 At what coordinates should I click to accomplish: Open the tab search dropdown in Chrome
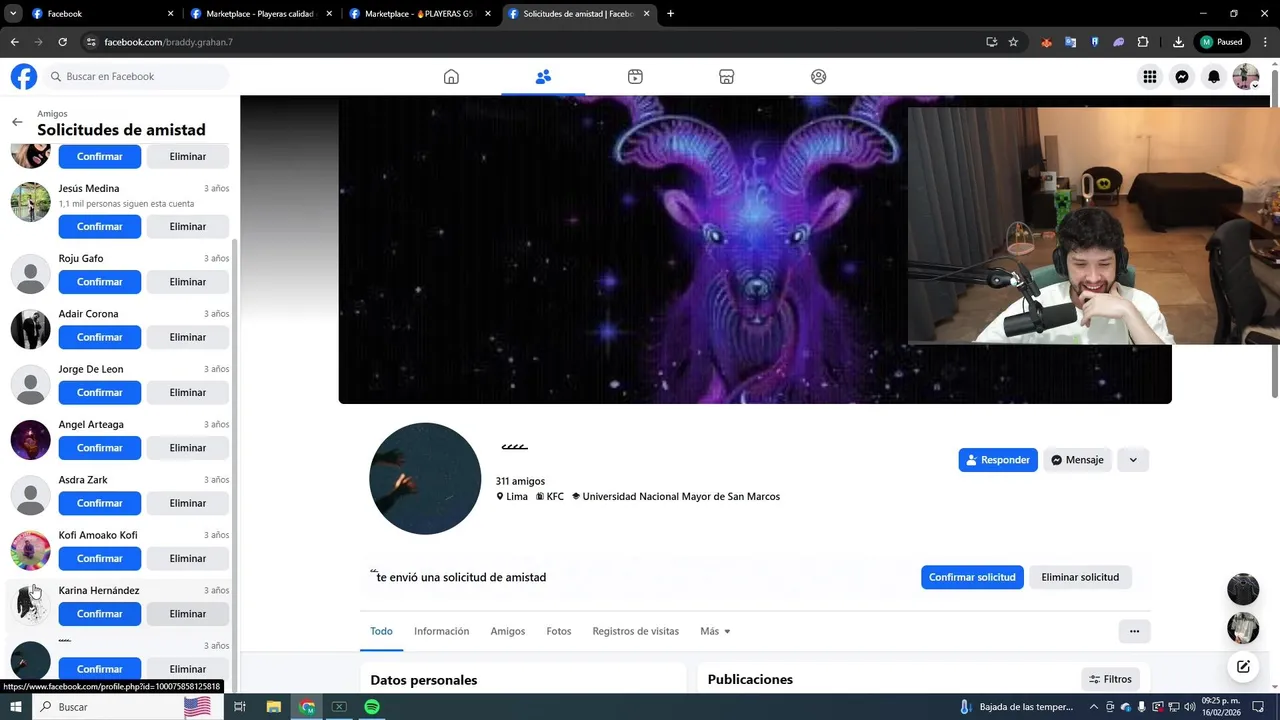click(13, 14)
